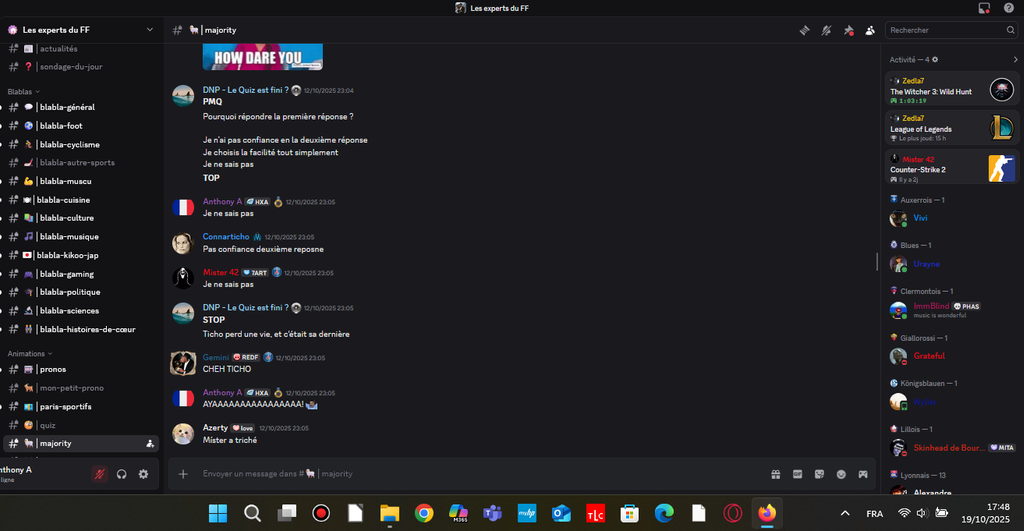The image size is (1024, 531).
Task: Open the League of Legends activity card
Action: [952, 127]
